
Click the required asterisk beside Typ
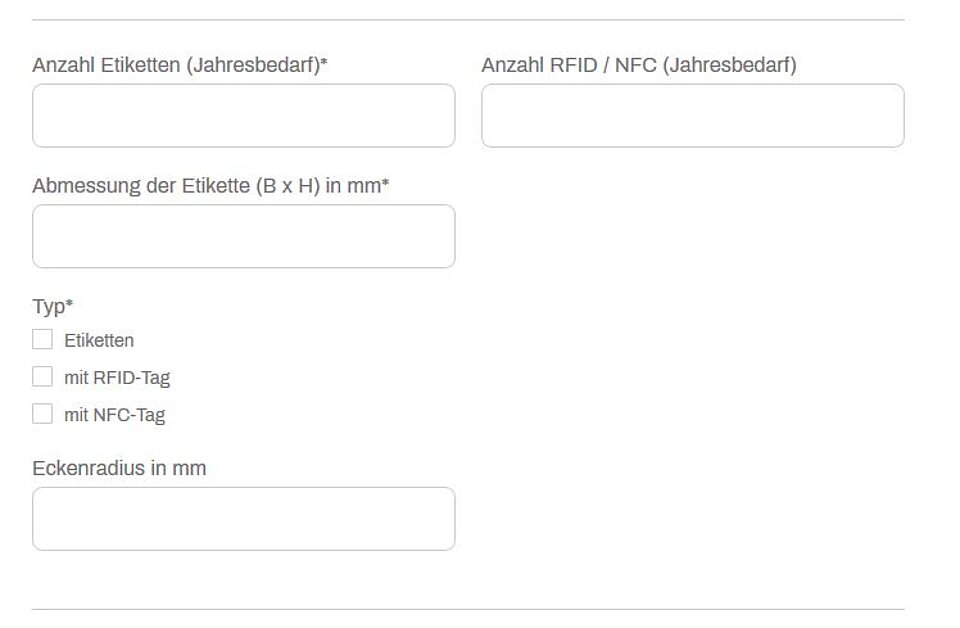point(70,305)
